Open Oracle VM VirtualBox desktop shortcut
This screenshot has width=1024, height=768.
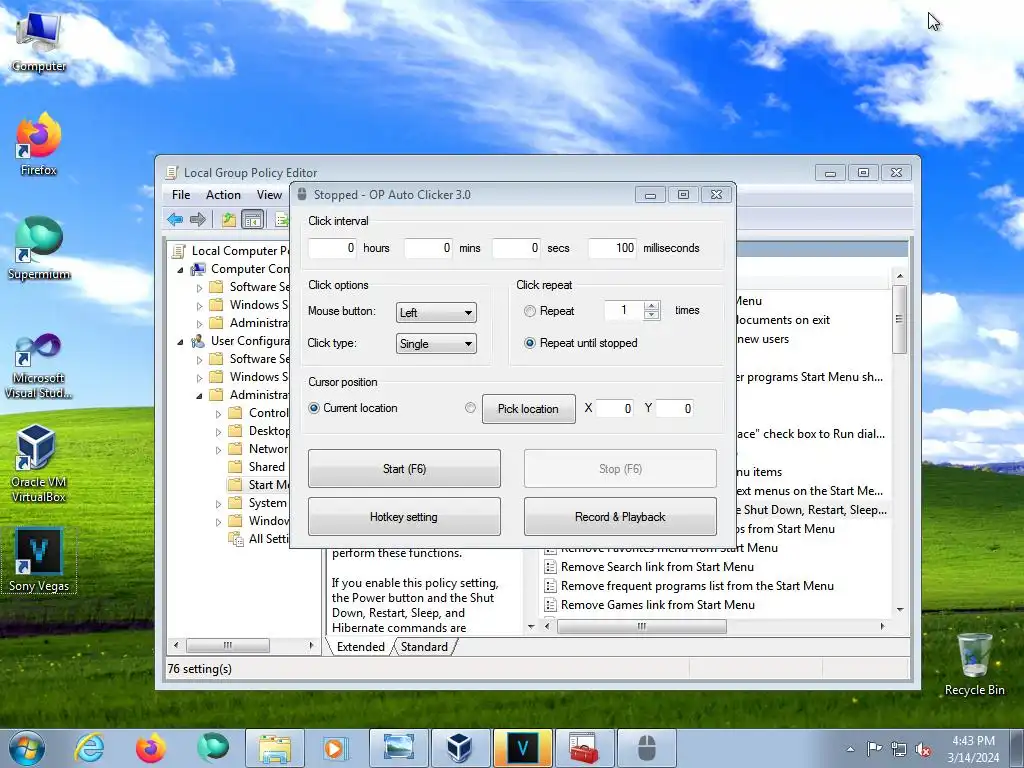pos(39,462)
